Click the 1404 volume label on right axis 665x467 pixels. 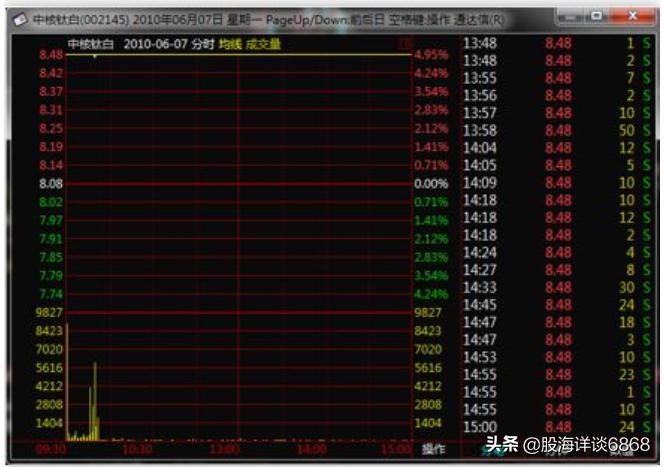pyautogui.click(x=428, y=423)
